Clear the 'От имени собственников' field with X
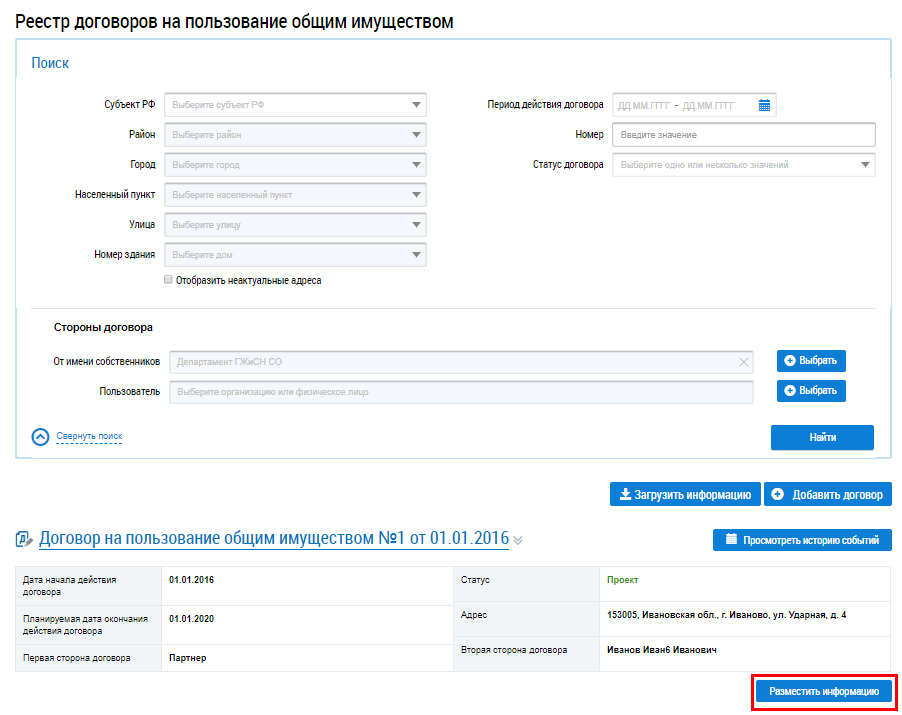Image resolution: width=902 pixels, height=715 pixels. pos(743,362)
